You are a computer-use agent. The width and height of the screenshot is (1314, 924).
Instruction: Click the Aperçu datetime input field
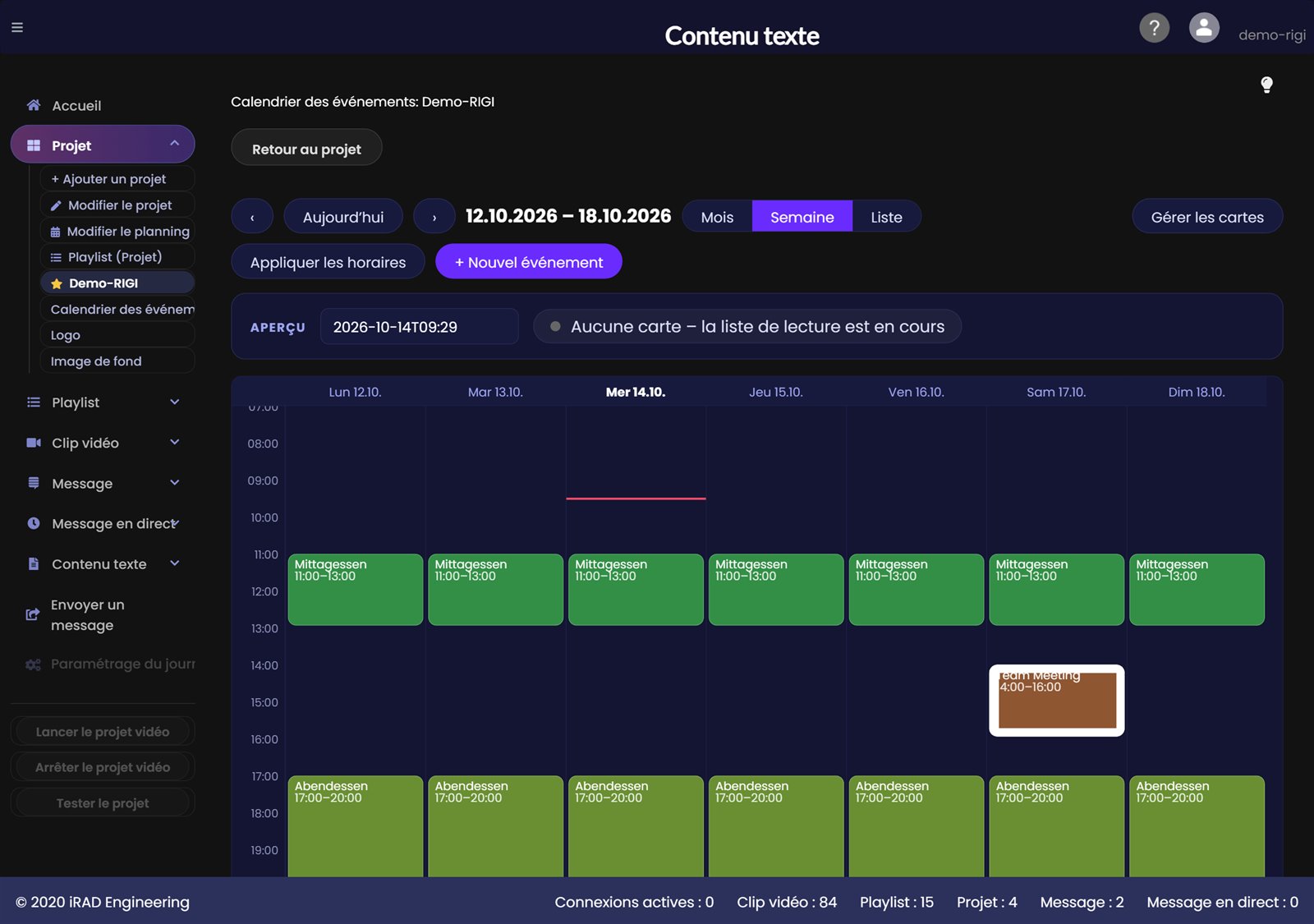pyautogui.click(x=419, y=327)
